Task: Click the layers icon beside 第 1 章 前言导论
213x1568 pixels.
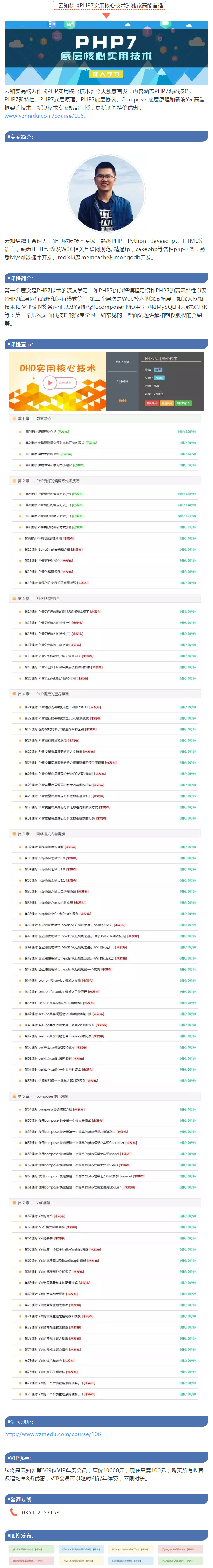Action: pyautogui.click(x=14, y=418)
